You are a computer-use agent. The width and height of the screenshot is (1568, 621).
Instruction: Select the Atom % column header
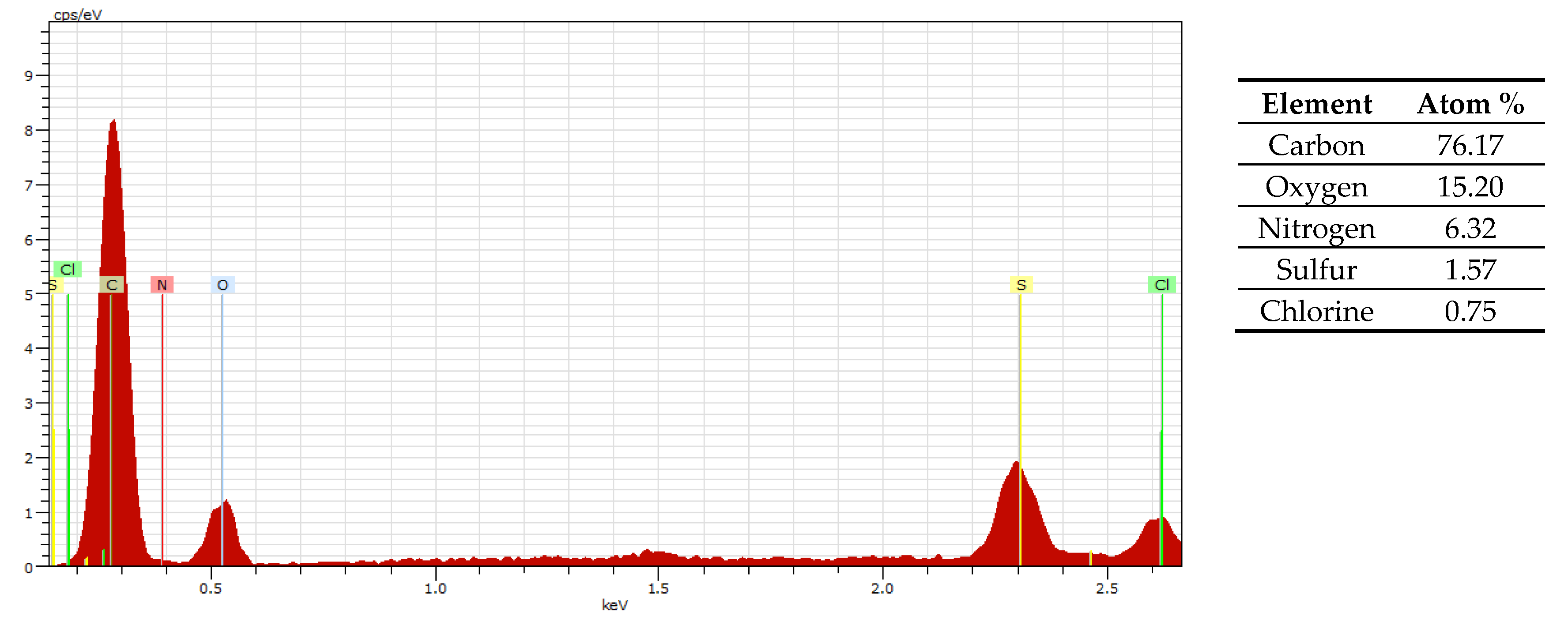(1470, 104)
